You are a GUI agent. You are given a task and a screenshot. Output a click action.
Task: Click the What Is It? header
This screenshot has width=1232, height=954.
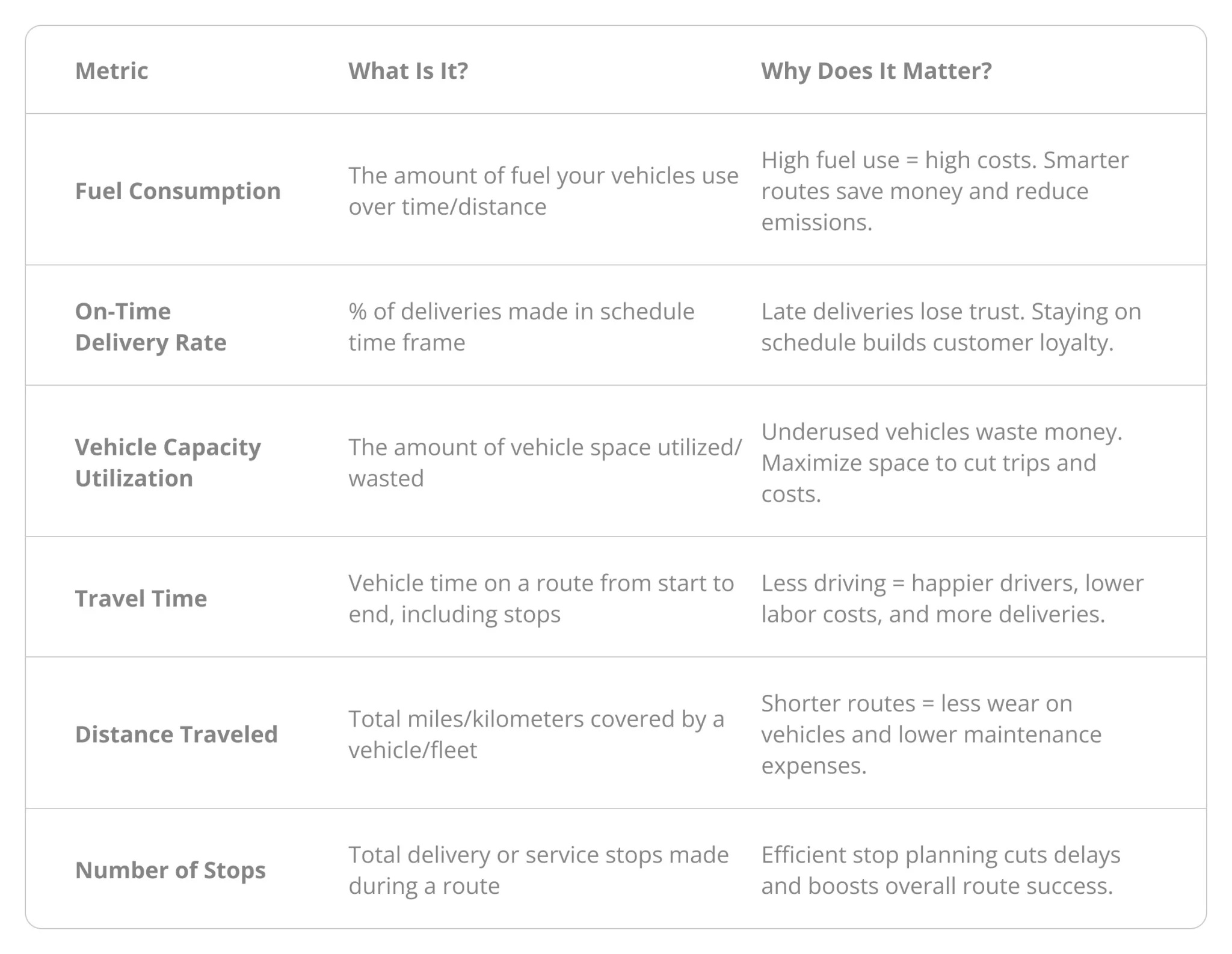tap(408, 71)
